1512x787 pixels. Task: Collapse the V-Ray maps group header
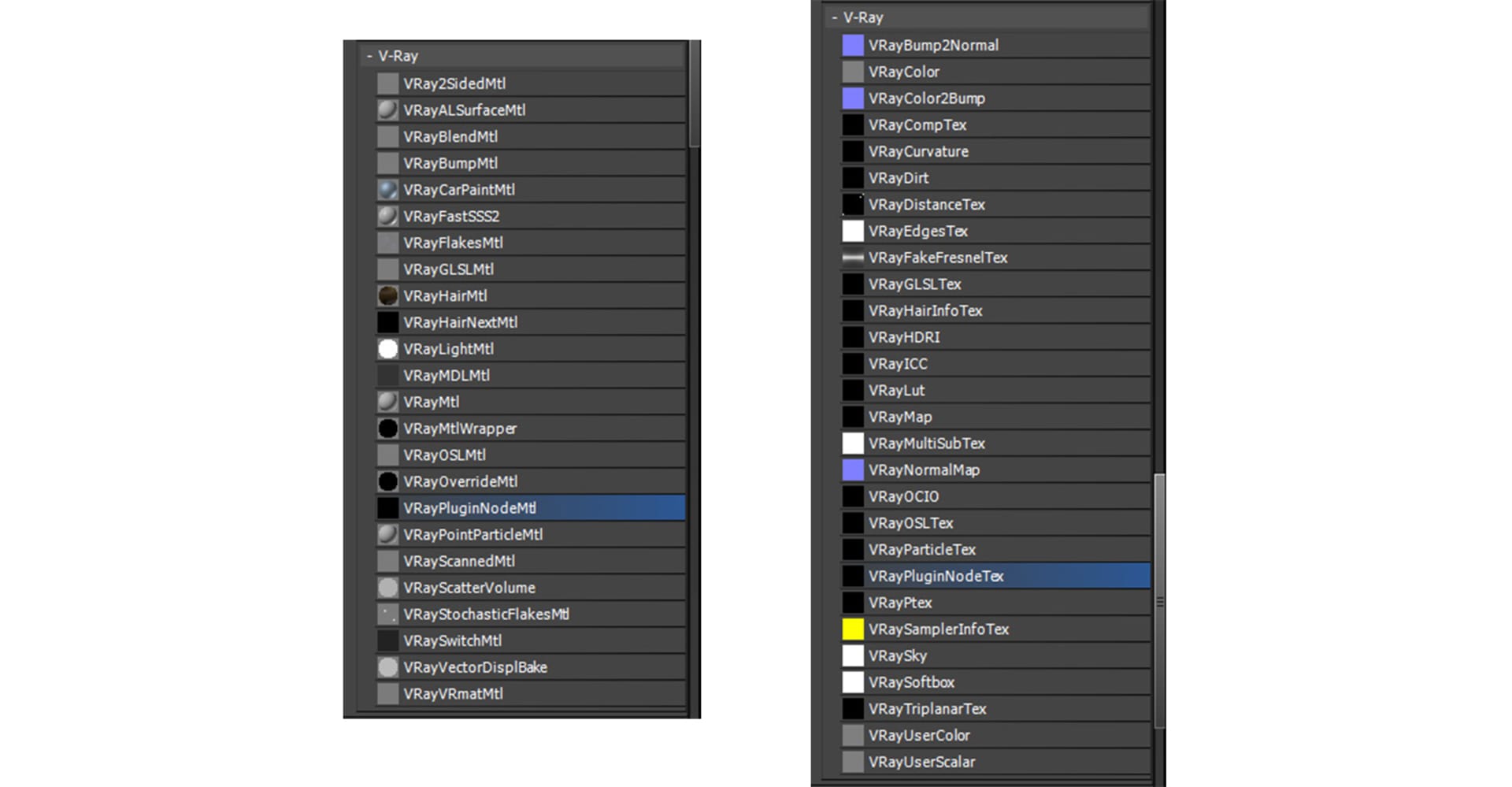[x=835, y=17]
